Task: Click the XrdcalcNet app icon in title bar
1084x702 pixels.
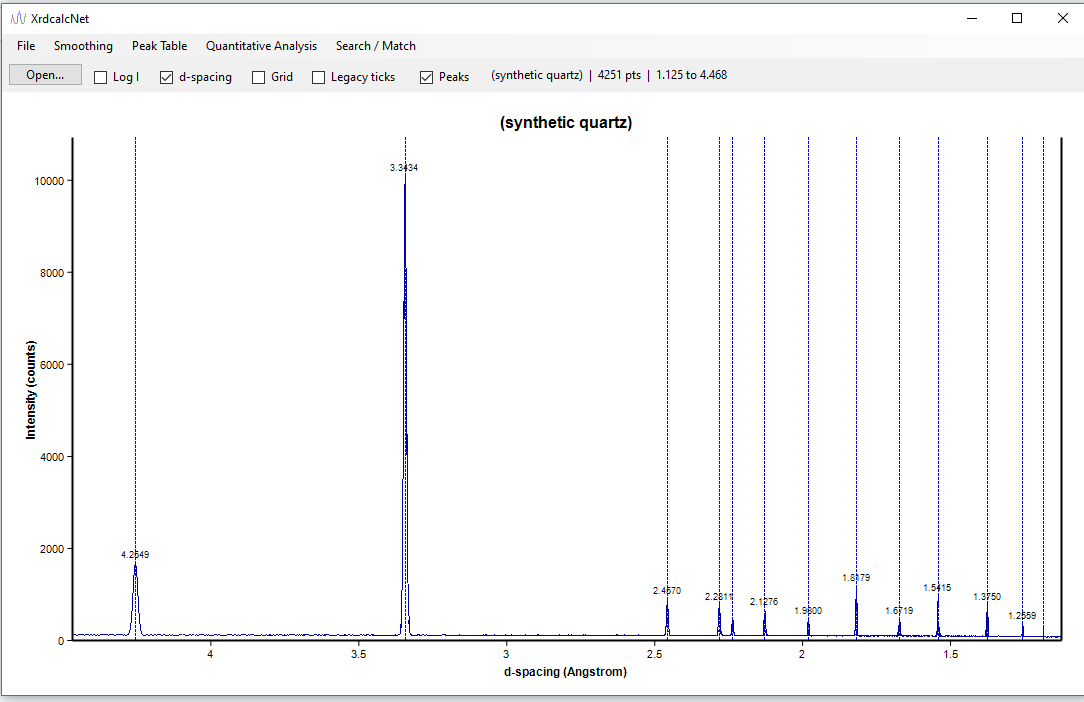Action: pyautogui.click(x=19, y=19)
